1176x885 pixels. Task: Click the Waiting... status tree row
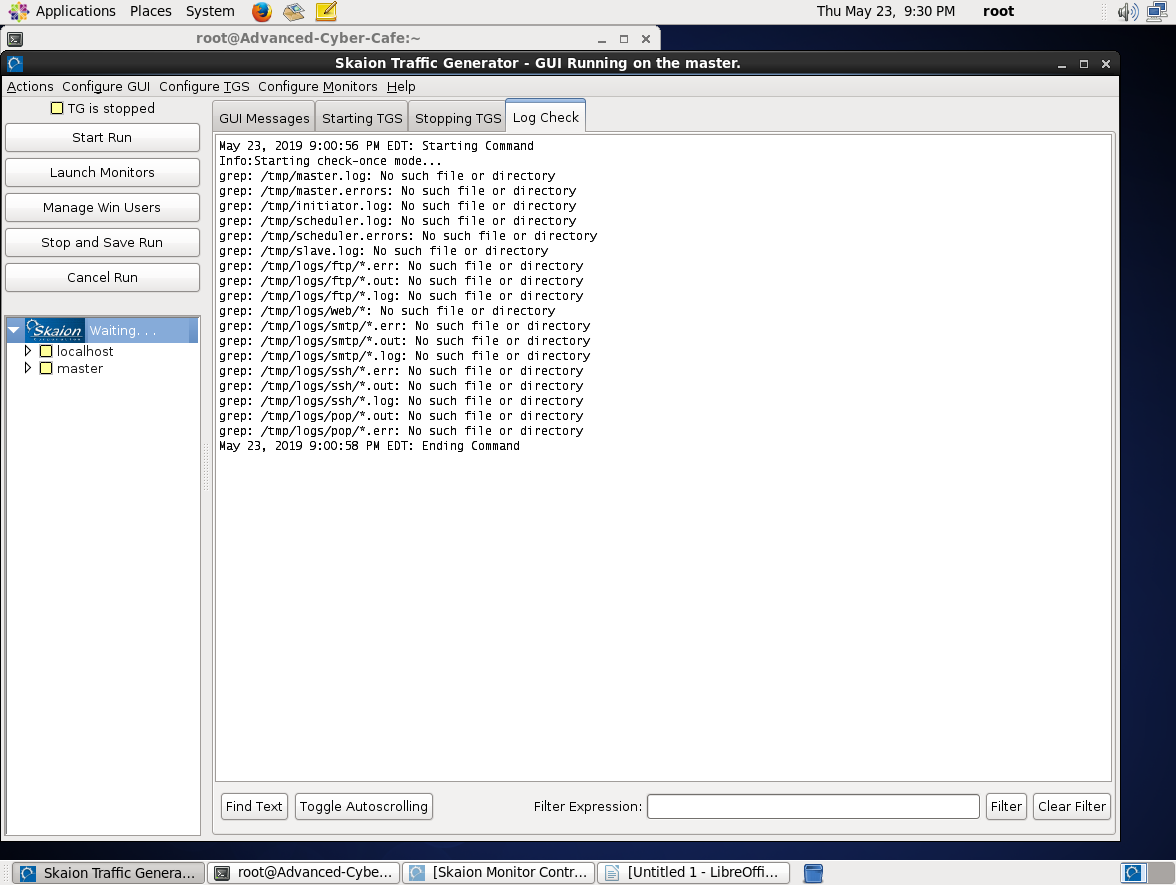[x=102, y=330]
